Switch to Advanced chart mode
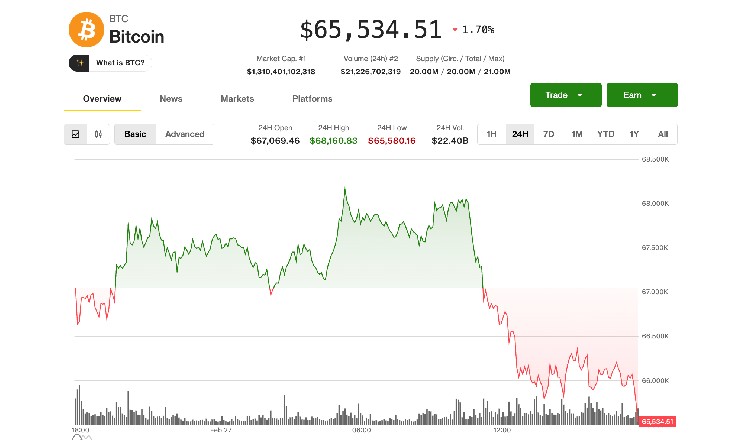The height and width of the screenshot is (440, 745). [x=184, y=134]
